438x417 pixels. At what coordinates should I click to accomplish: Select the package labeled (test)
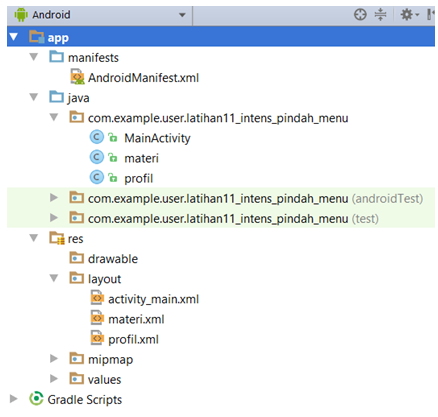pyautogui.click(x=233, y=219)
